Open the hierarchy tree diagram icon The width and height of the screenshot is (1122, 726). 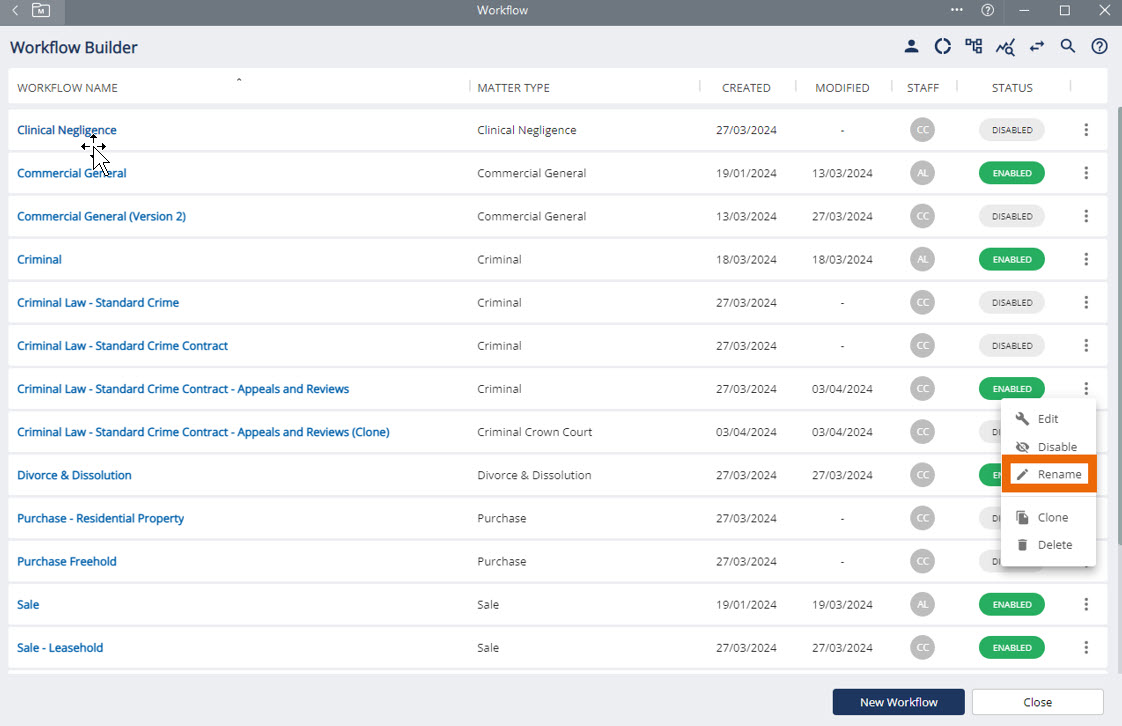point(973,46)
